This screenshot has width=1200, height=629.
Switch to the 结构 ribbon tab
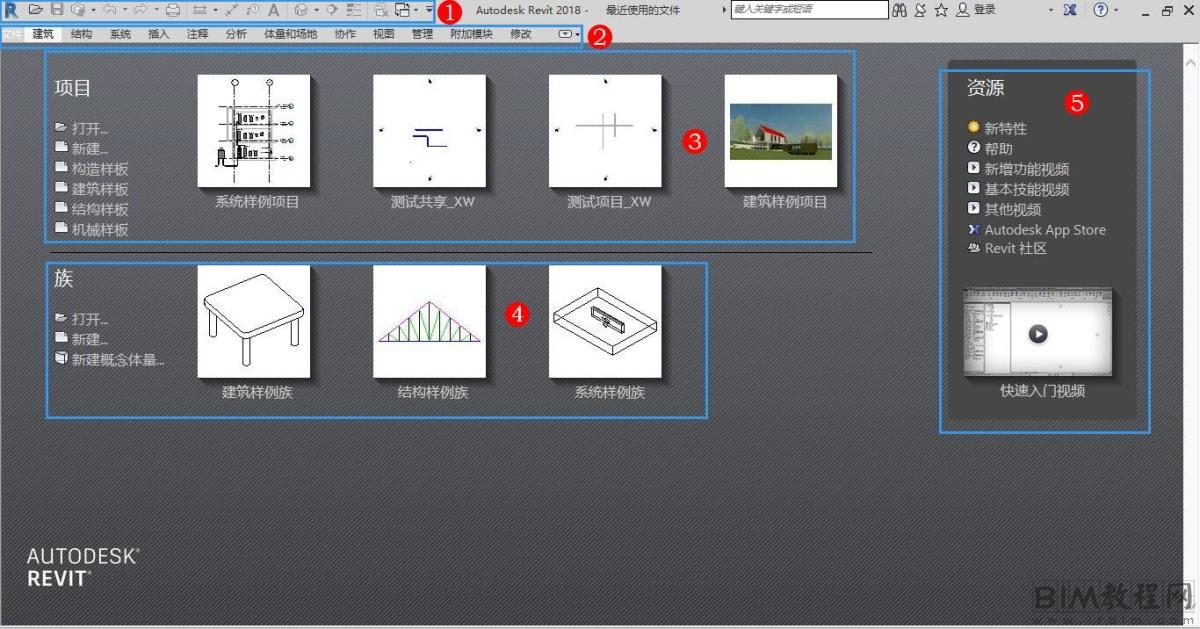tap(81, 34)
